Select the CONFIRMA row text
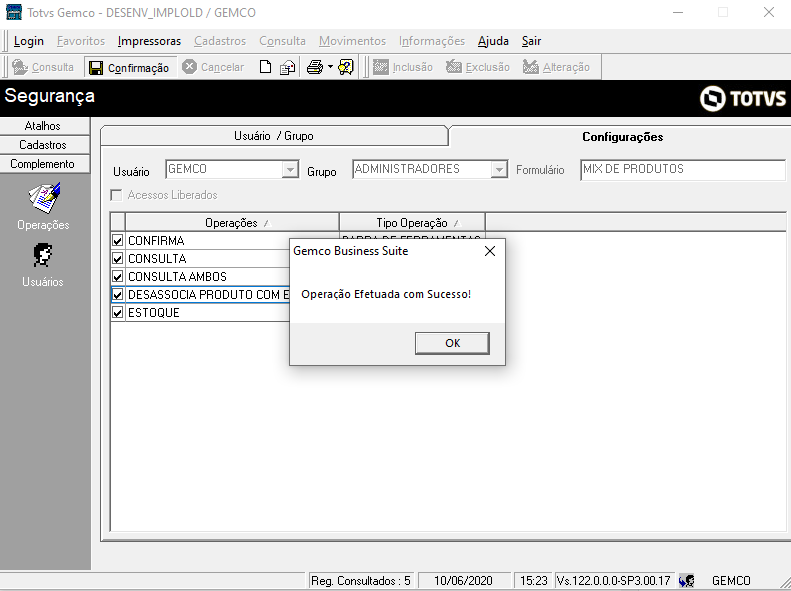This screenshot has width=791, height=591. click(x=156, y=241)
